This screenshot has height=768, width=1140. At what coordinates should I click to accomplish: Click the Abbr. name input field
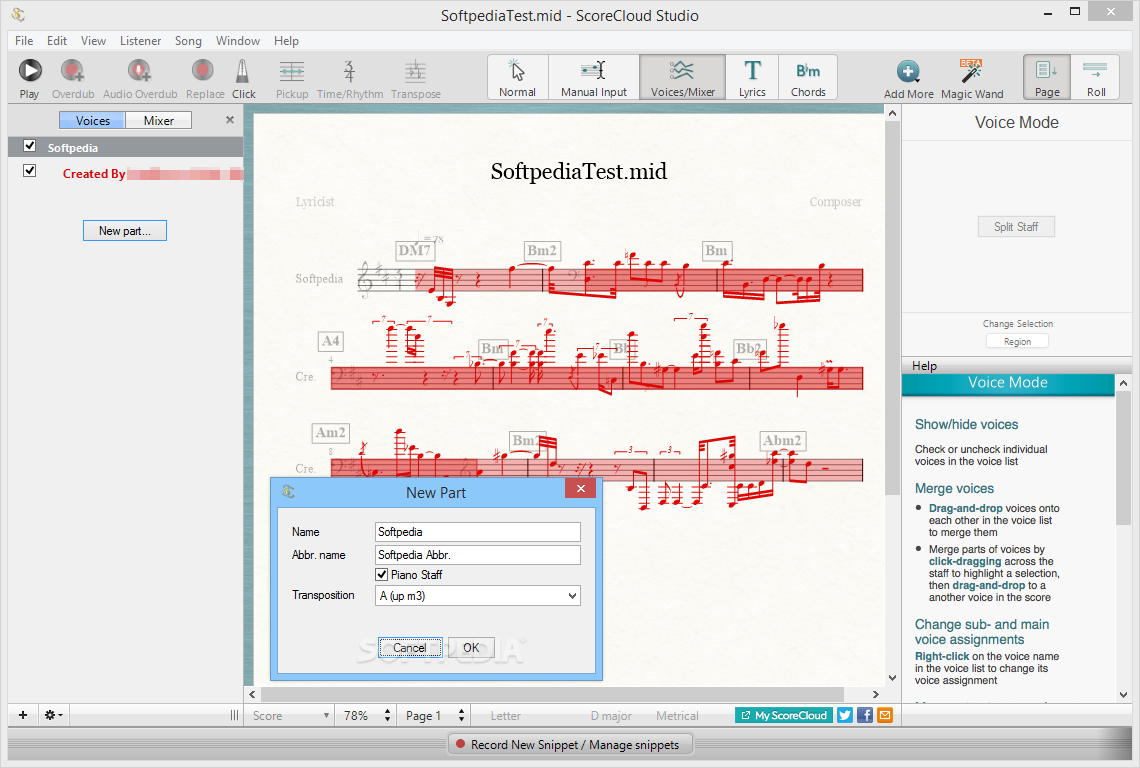(x=478, y=555)
